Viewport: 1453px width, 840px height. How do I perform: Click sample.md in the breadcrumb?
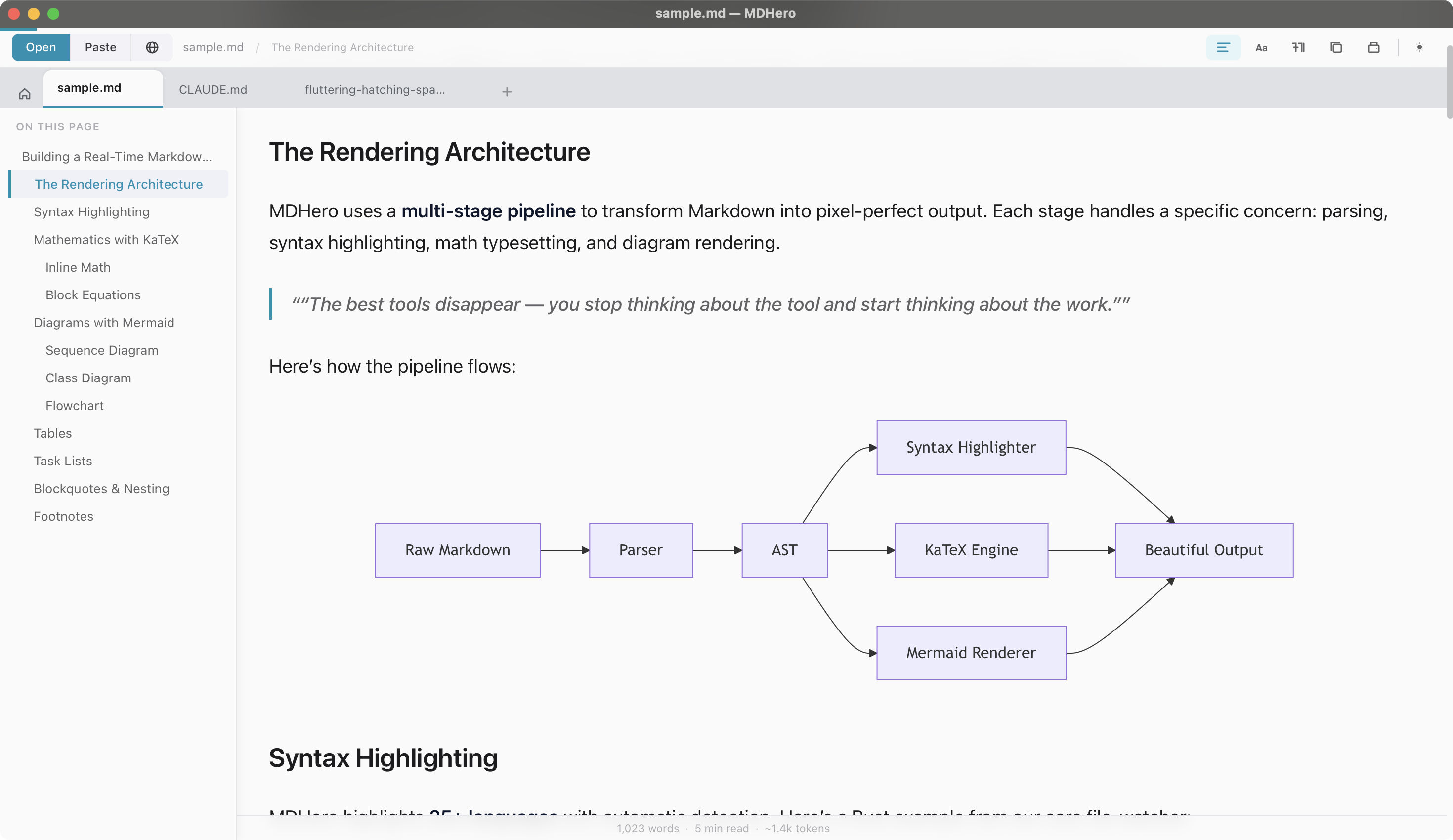(214, 47)
